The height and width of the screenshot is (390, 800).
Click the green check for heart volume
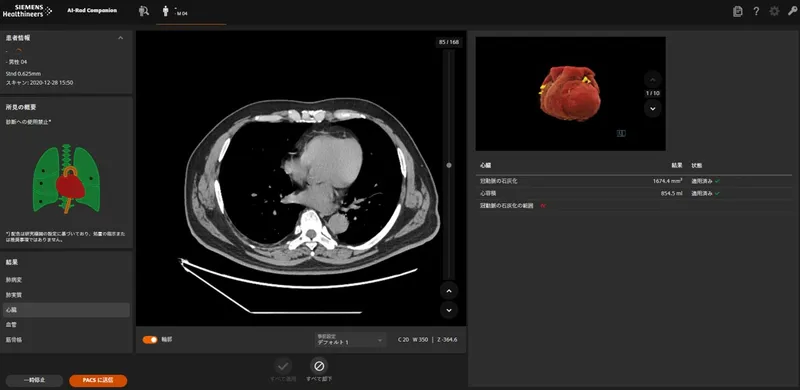point(717,193)
